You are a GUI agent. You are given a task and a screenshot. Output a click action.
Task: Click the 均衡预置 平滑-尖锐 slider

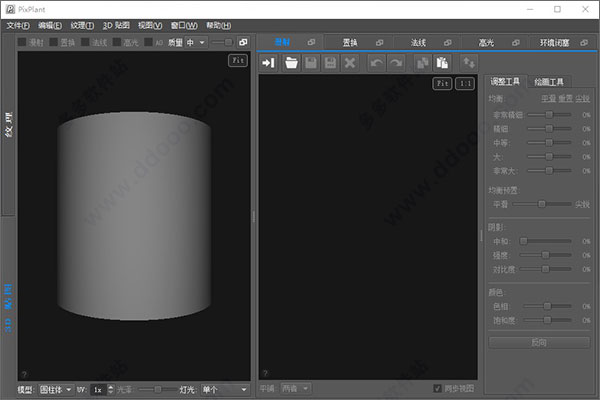[542, 204]
